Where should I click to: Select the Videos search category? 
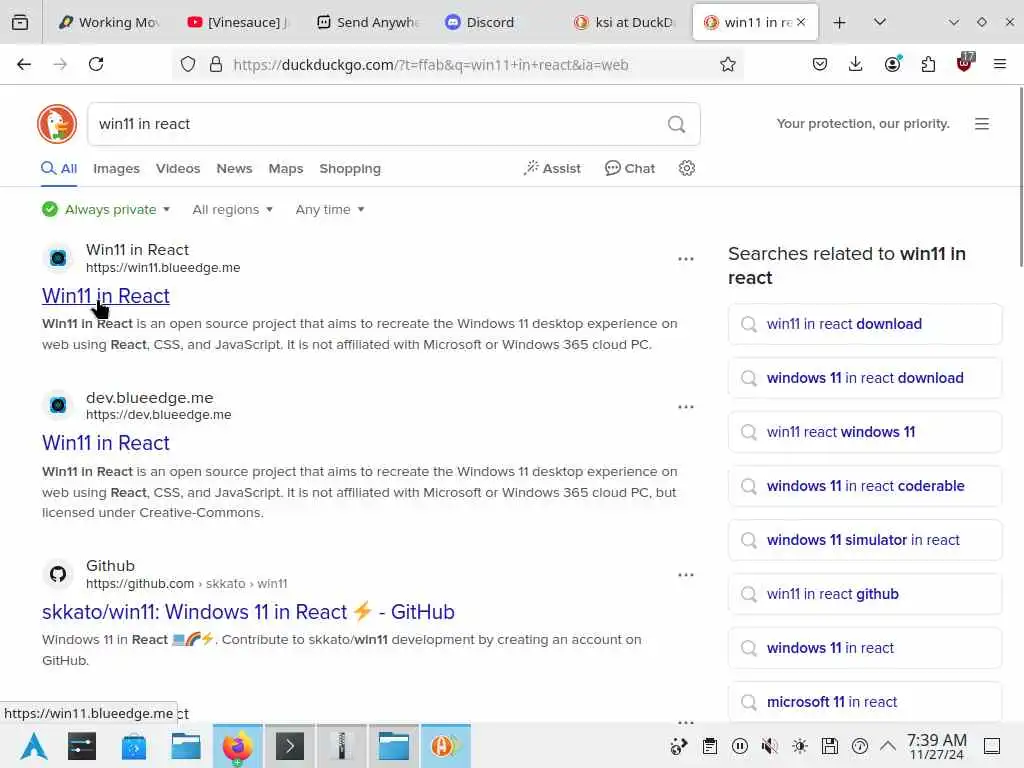[x=178, y=168]
